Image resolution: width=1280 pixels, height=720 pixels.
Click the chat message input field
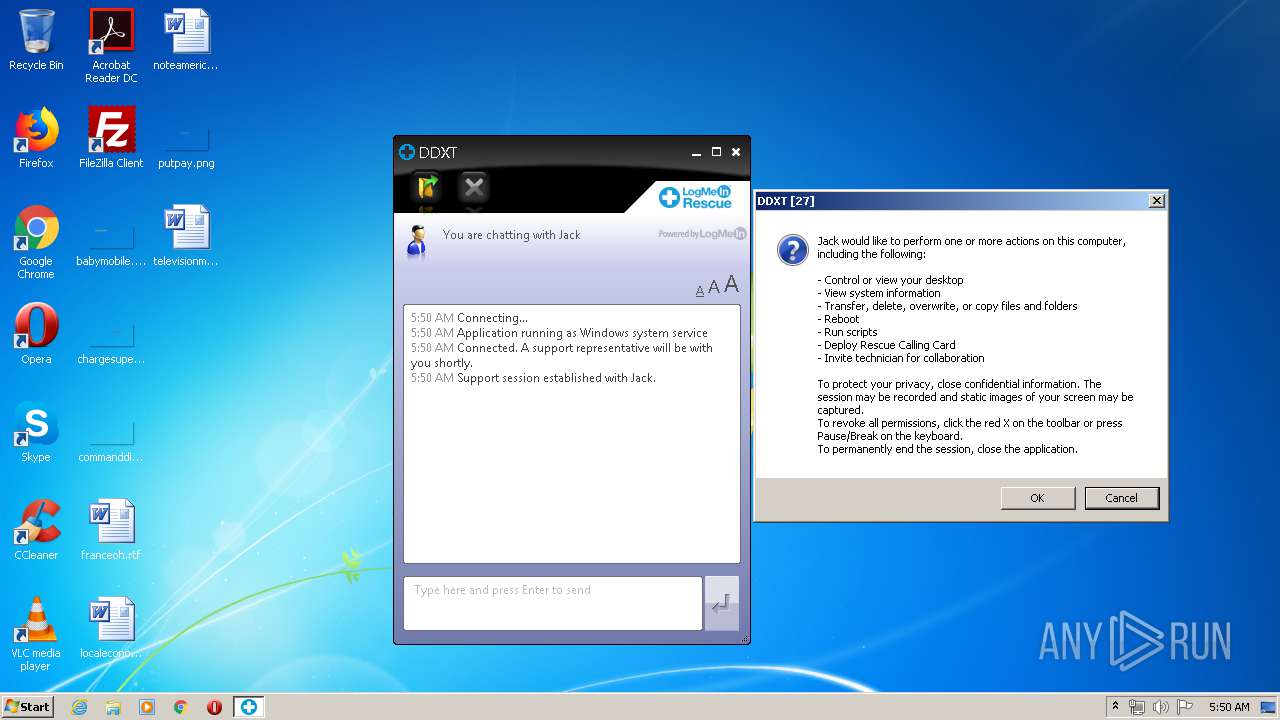[x=553, y=603]
